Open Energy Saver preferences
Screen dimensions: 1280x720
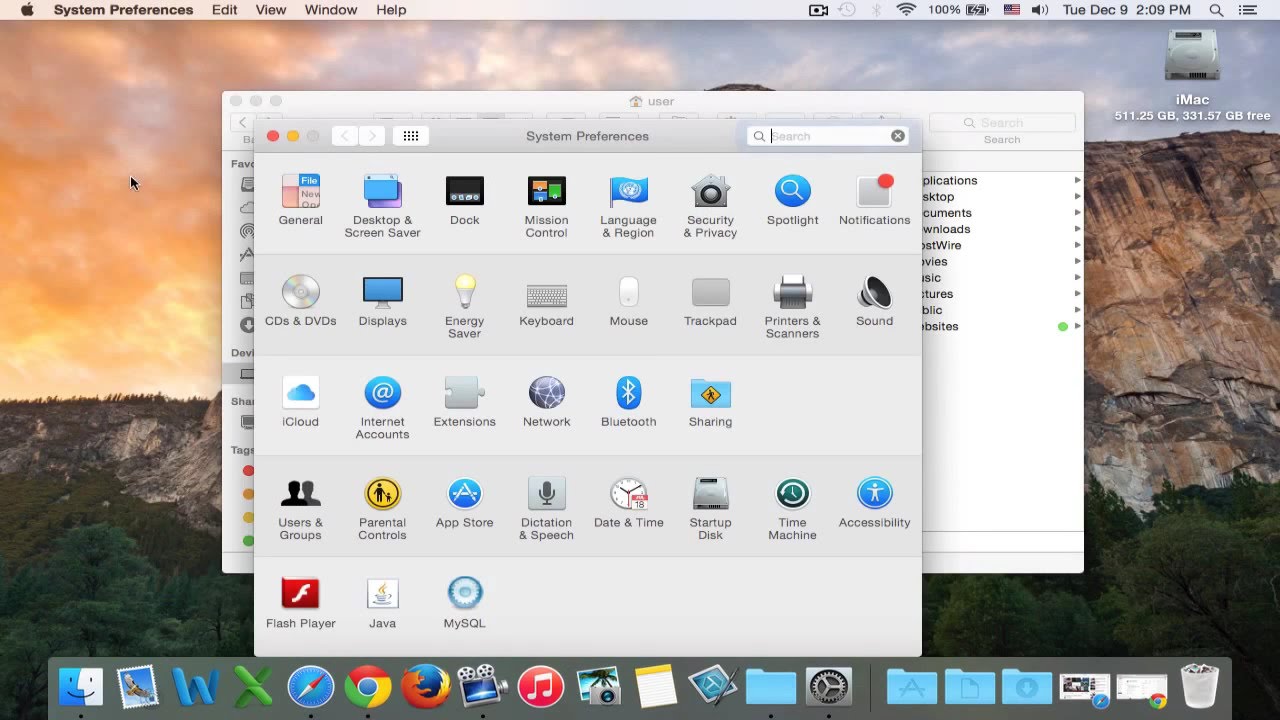[464, 307]
